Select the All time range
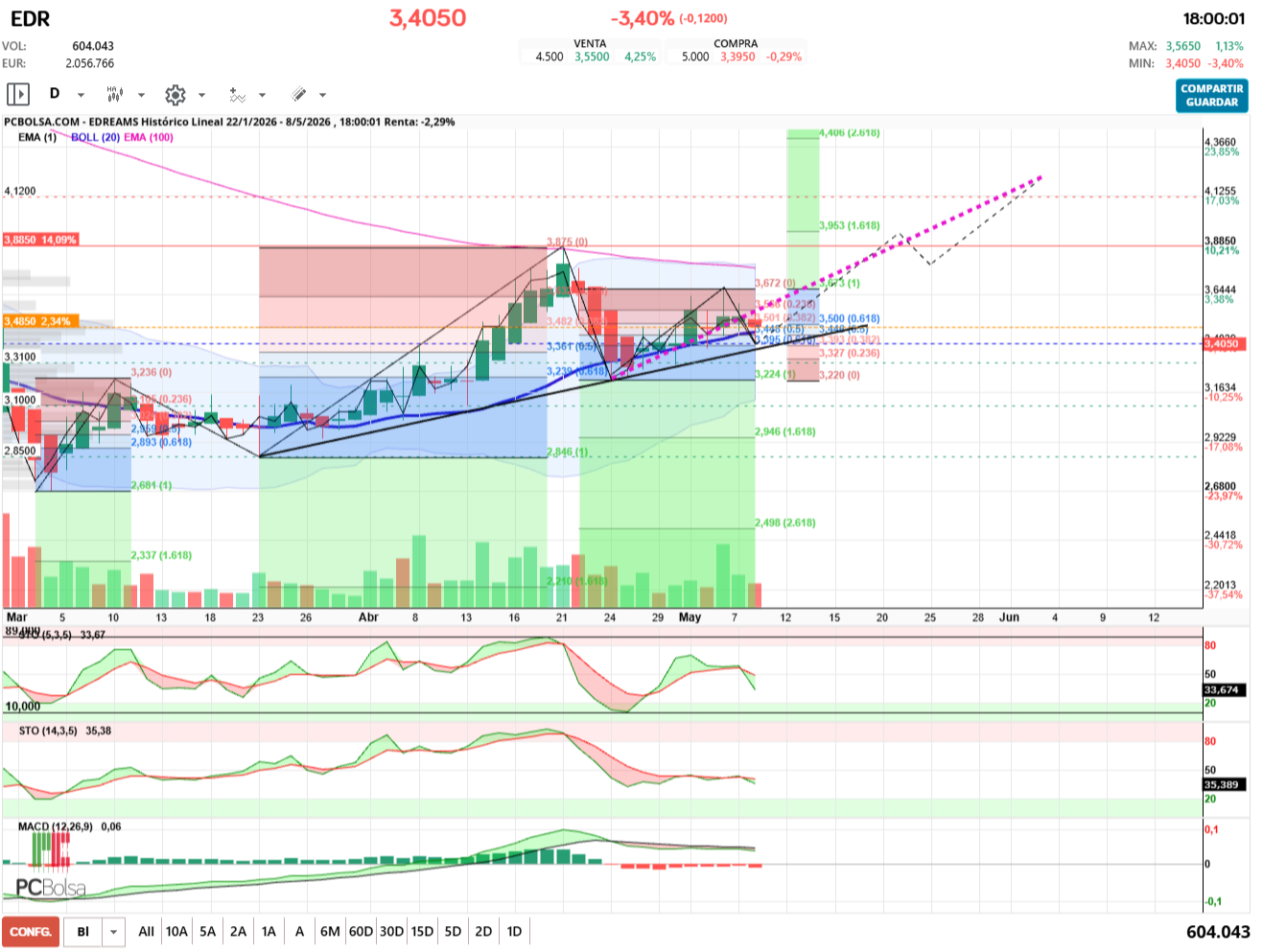The image size is (1263, 952). pyautogui.click(x=146, y=932)
